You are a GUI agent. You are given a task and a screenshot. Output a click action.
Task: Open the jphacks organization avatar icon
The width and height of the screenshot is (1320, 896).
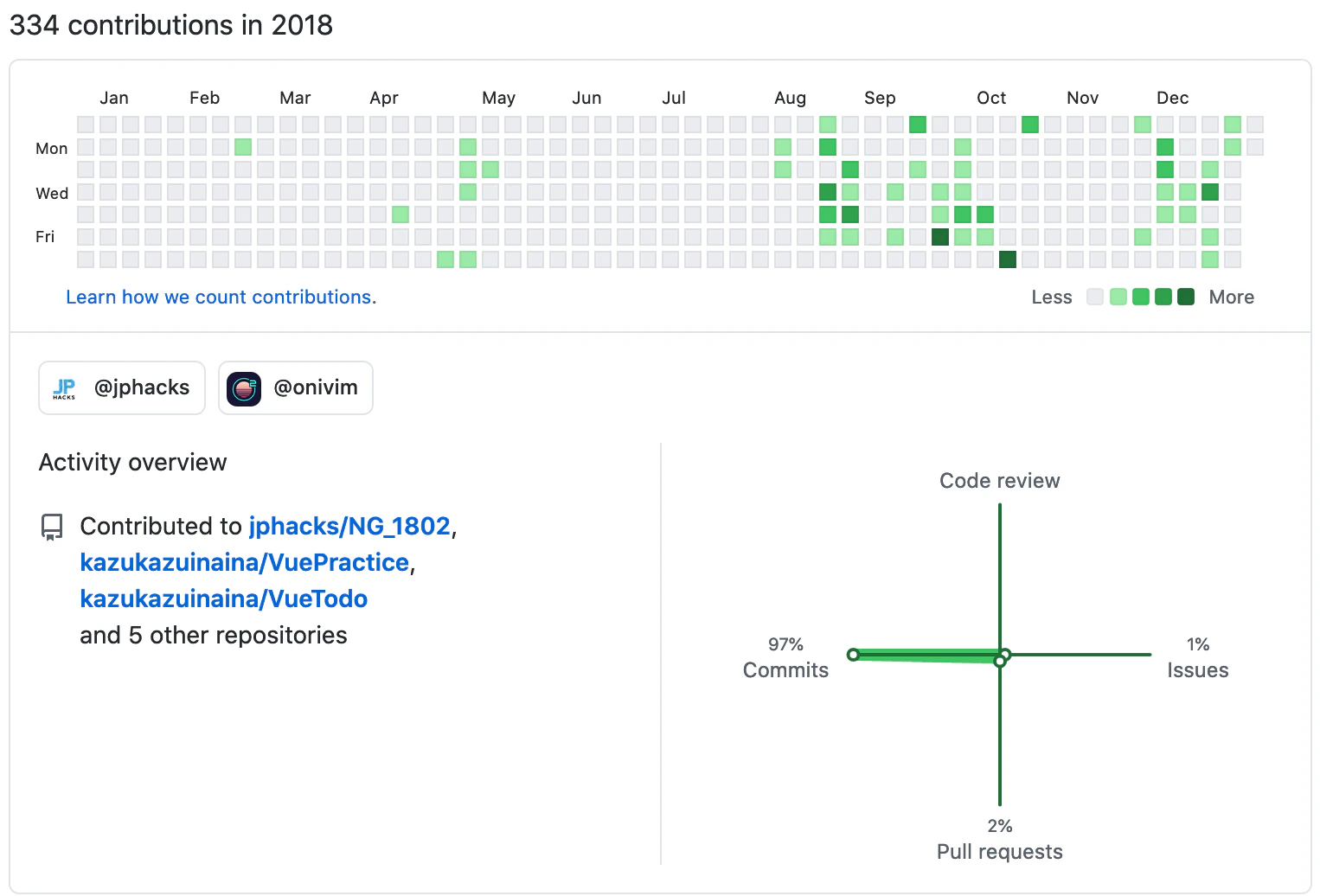(x=64, y=388)
